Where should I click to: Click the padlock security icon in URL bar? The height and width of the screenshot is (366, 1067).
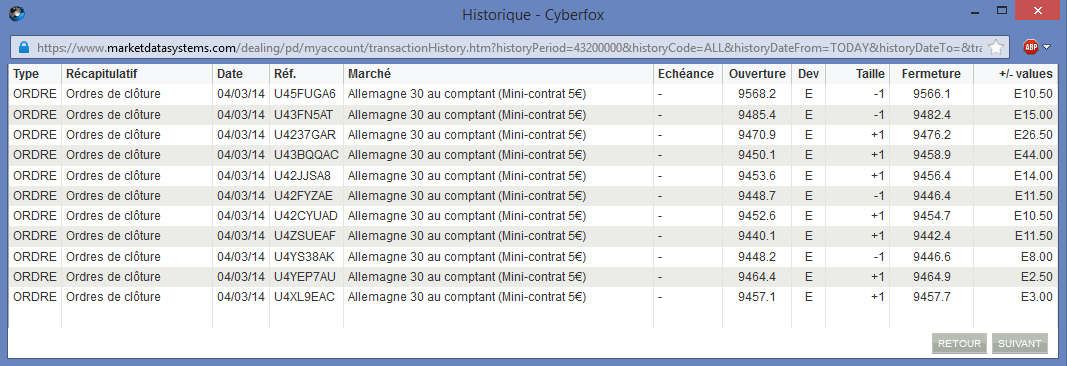coord(24,48)
